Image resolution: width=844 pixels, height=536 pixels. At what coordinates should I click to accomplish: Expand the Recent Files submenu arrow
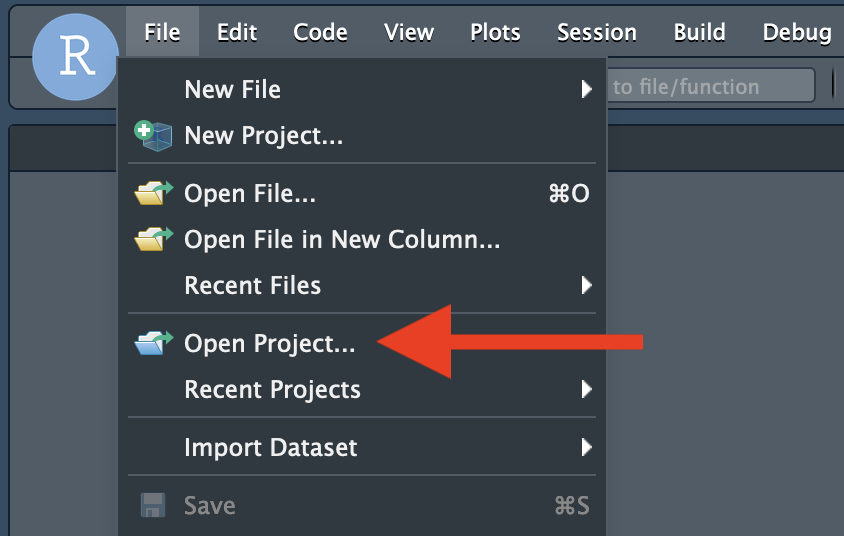[587, 285]
